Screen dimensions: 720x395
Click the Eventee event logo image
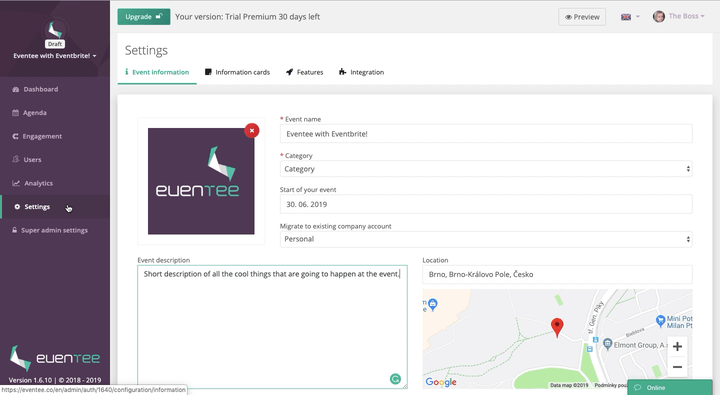201,181
